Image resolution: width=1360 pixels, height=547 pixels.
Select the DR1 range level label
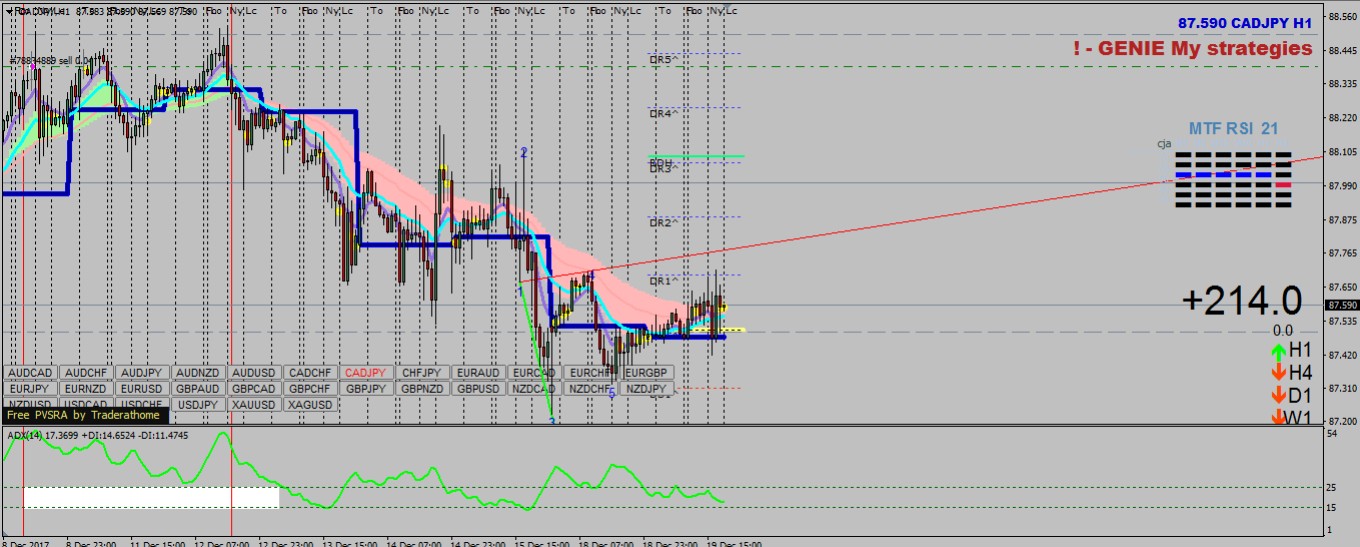663,281
